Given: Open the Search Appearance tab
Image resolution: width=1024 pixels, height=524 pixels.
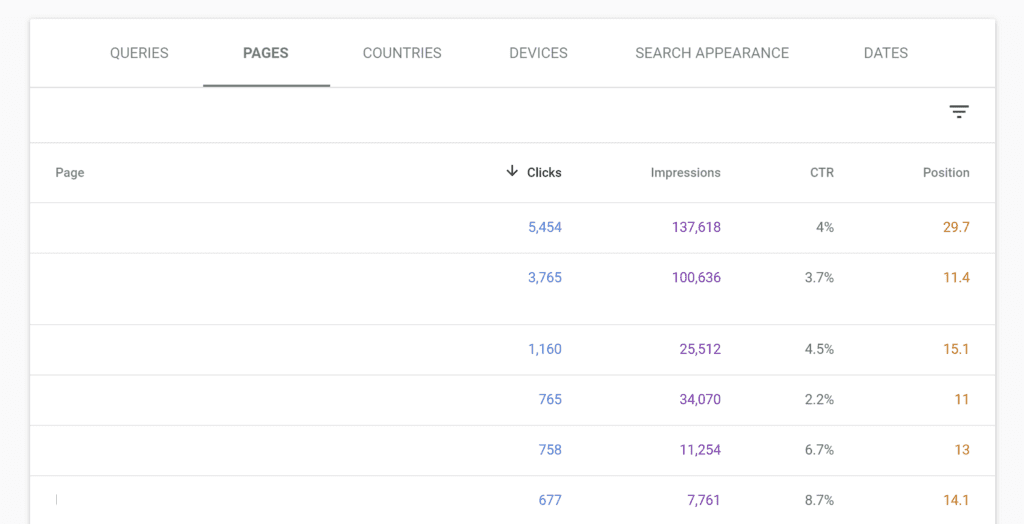Looking at the screenshot, I should click(x=712, y=53).
